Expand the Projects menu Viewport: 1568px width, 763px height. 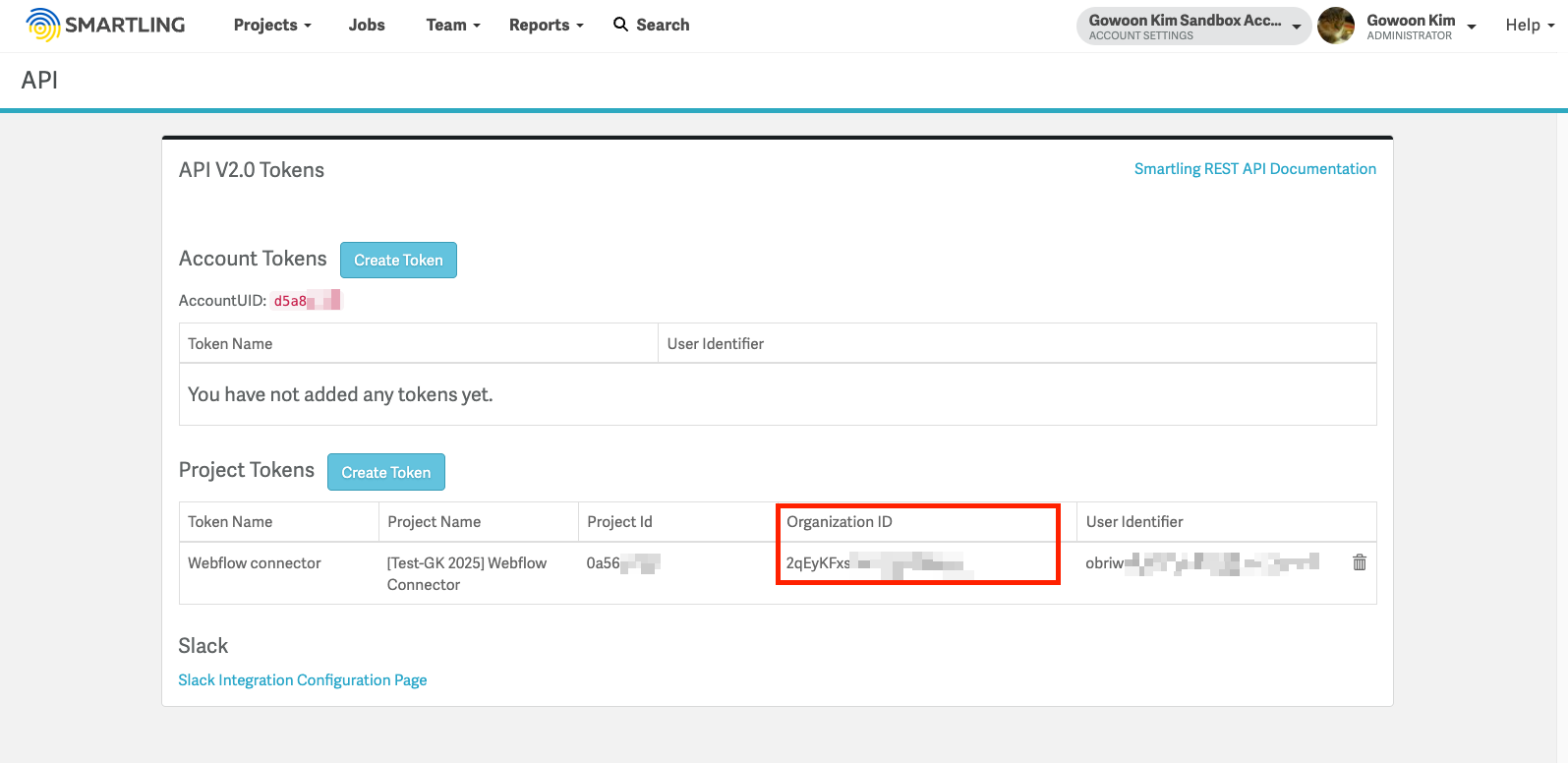click(272, 25)
